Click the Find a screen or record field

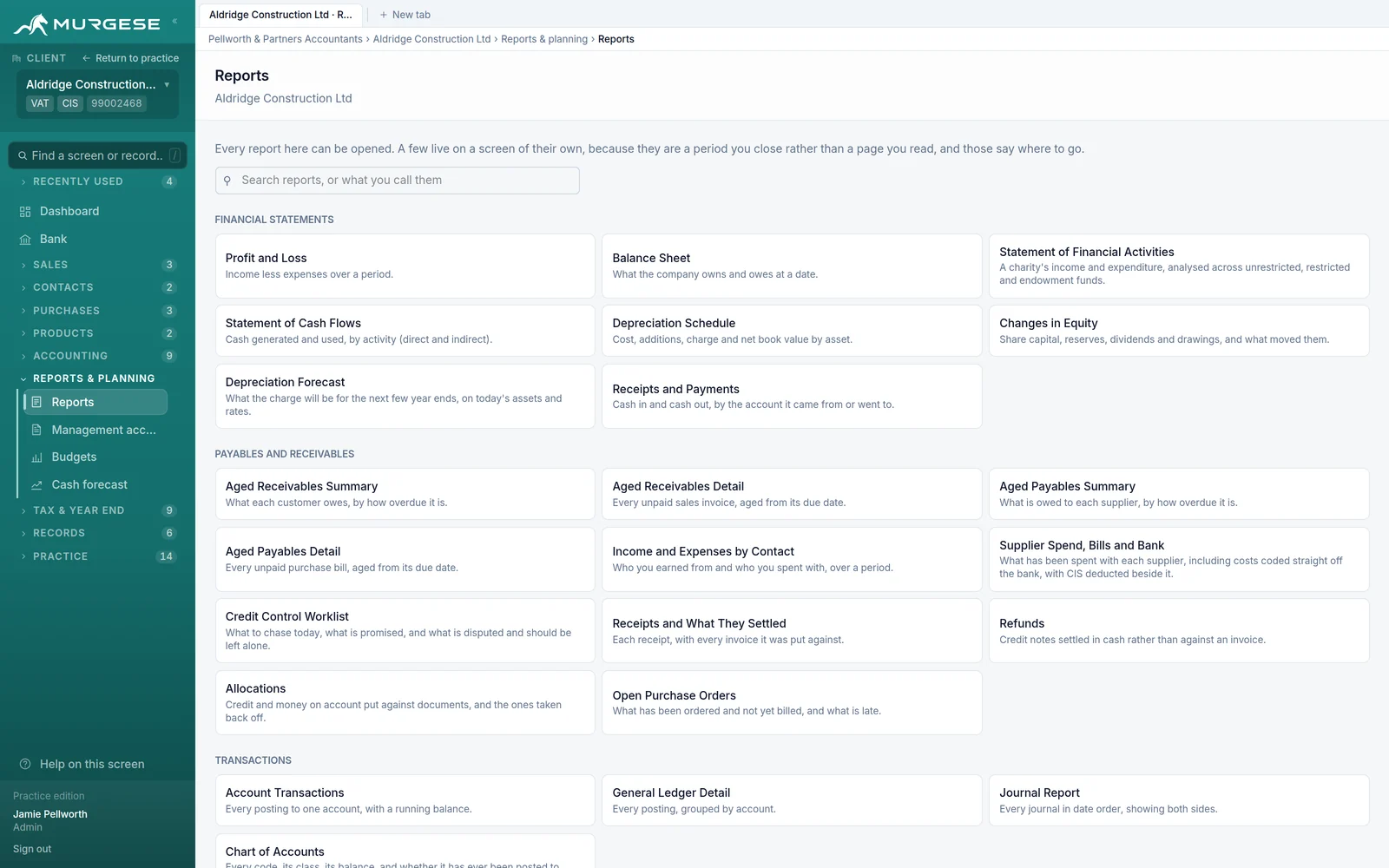pyautogui.click(x=98, y=156)
